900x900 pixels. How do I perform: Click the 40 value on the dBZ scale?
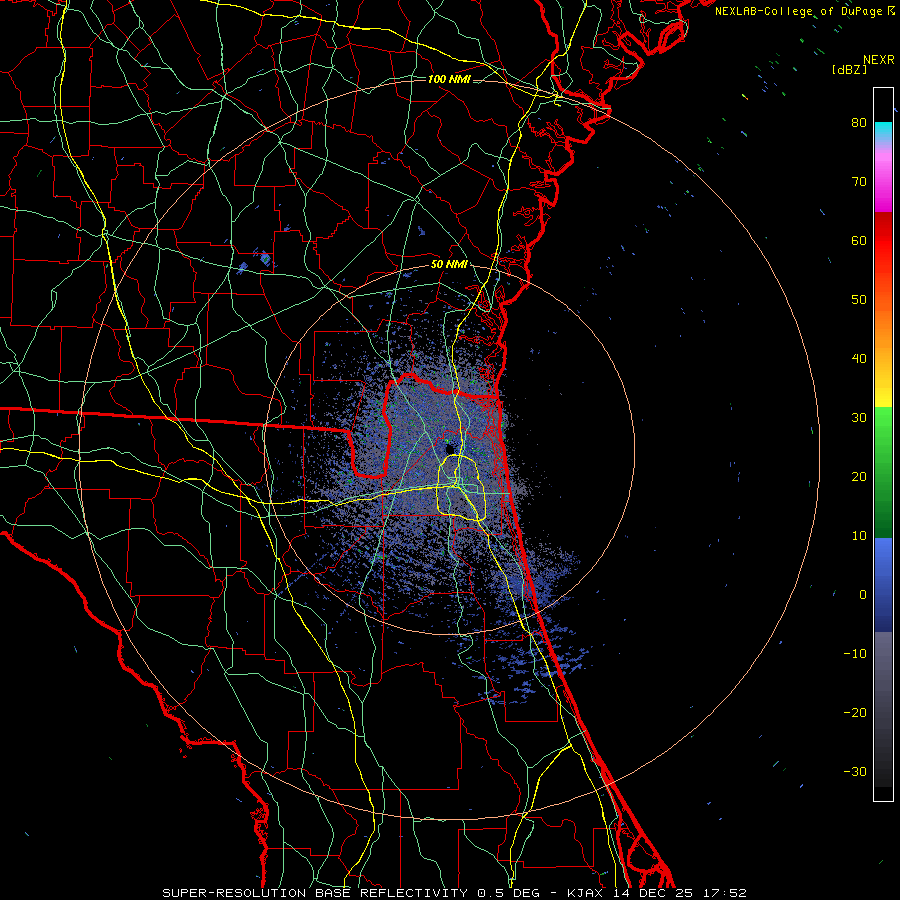pos(859,359)
